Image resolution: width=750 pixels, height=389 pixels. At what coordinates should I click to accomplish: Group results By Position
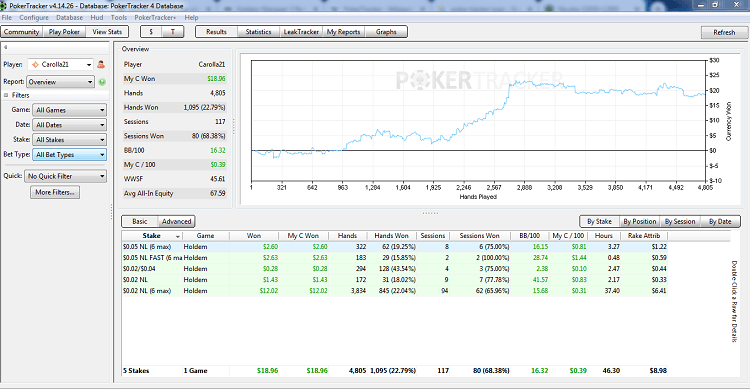[x=640, y=221]
